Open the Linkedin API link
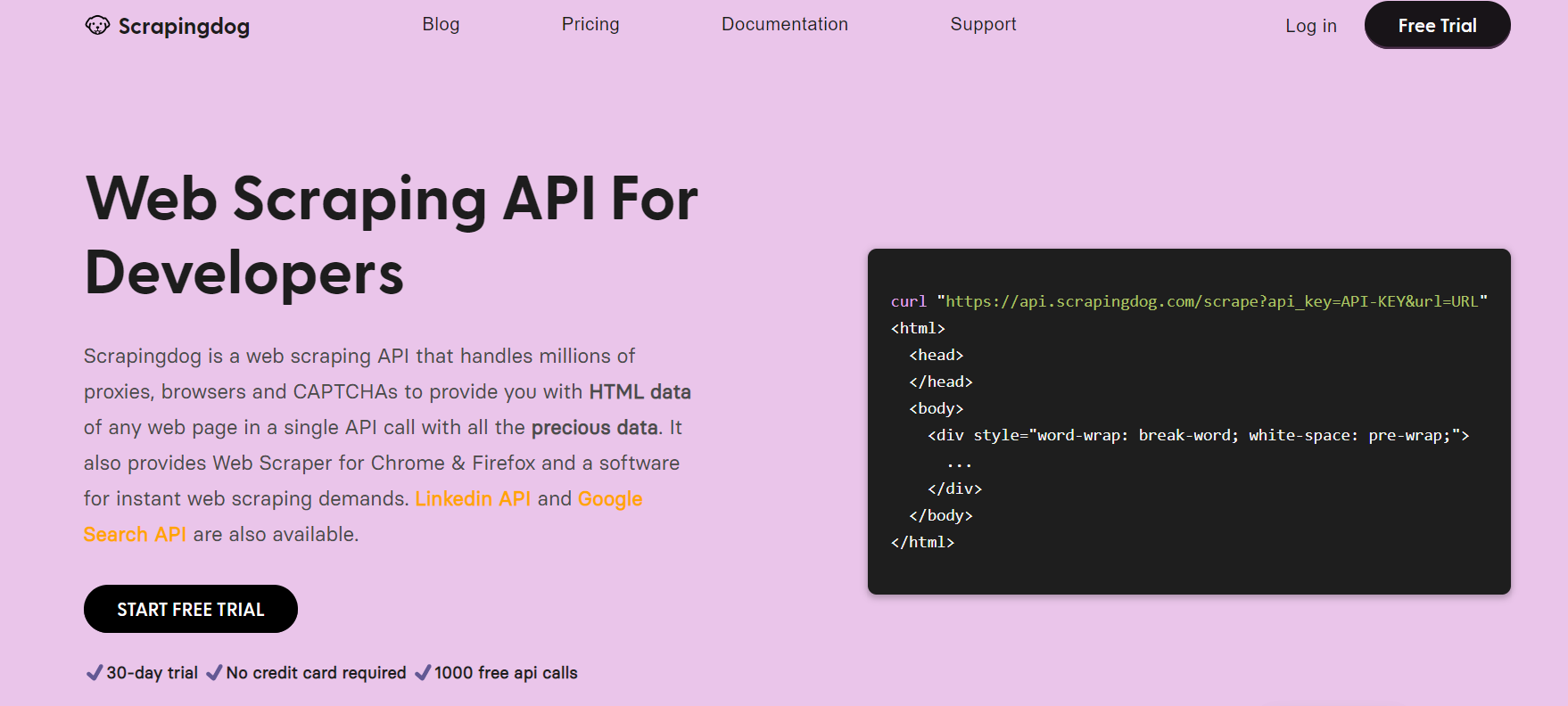 click(x=473, y=498)
